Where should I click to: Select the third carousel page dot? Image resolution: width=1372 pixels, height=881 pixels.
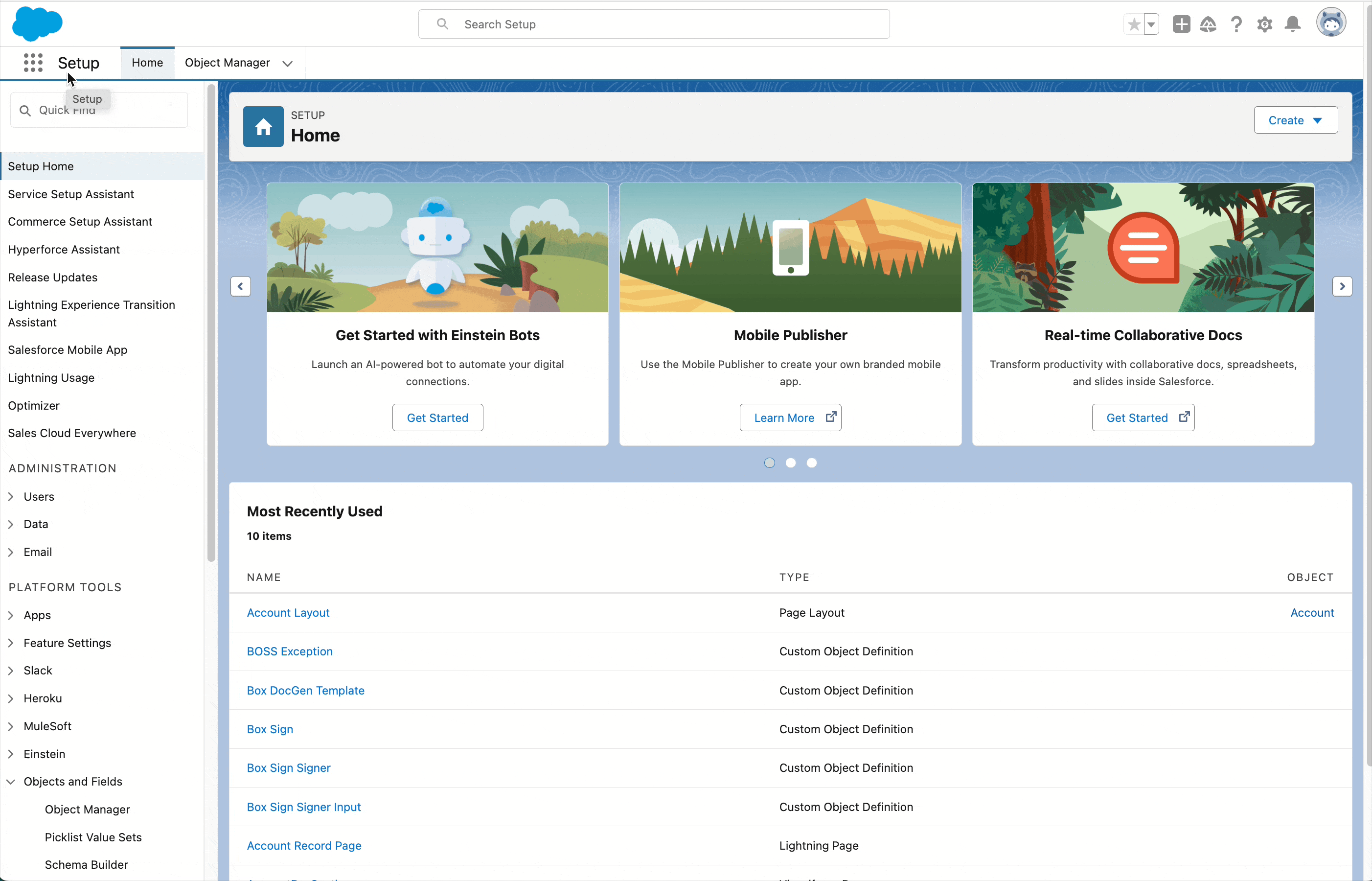(812, 463)
